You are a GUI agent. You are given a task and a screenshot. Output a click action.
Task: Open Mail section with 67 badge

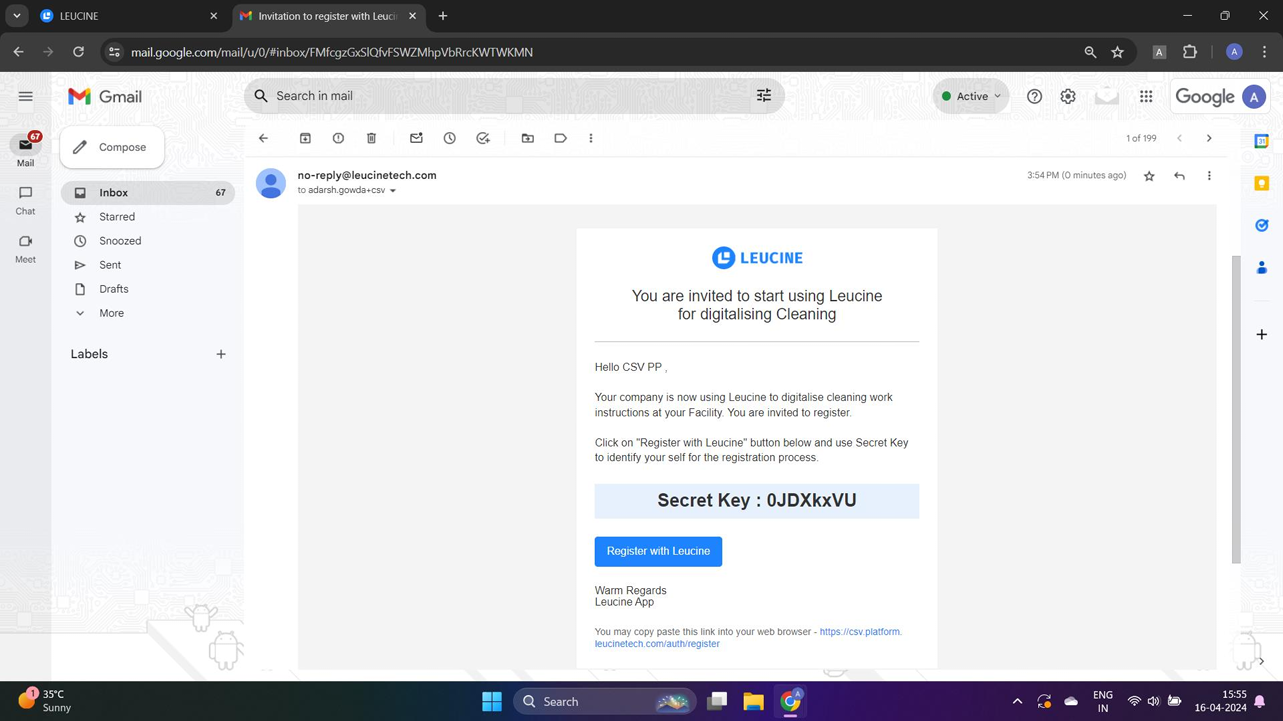[25, 150]
